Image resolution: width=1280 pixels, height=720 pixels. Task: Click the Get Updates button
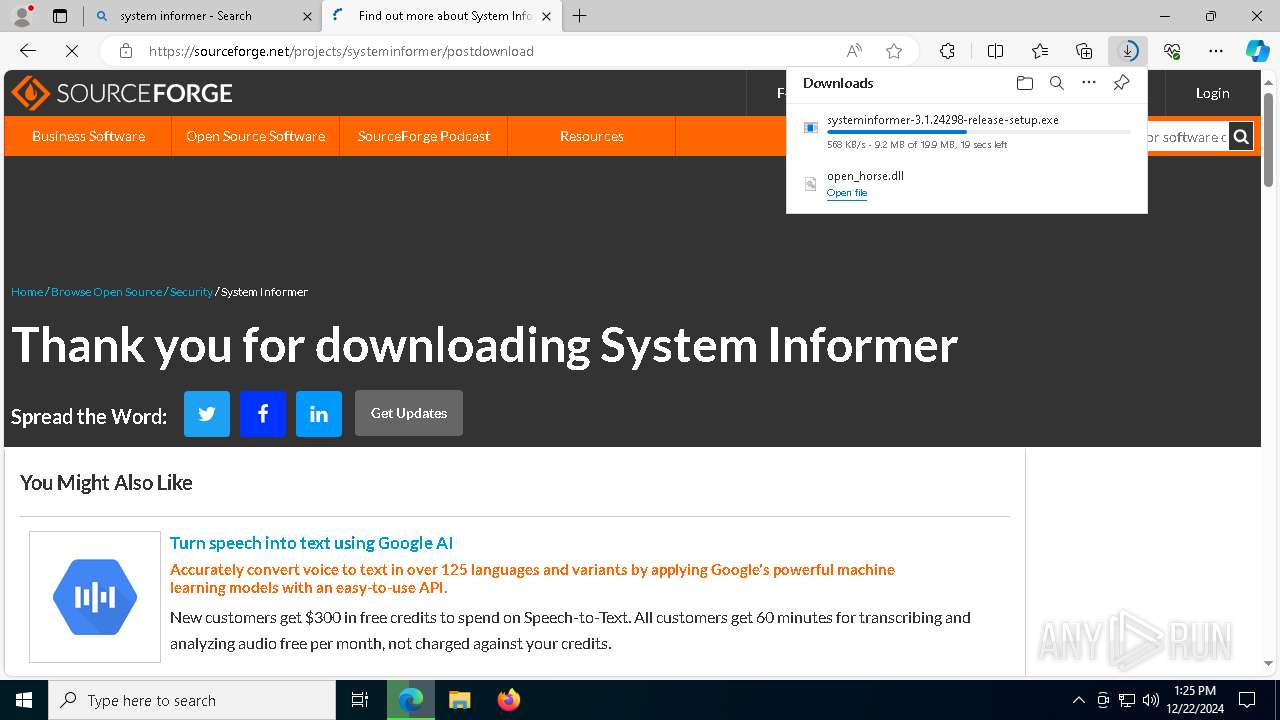pyautogui.click(x=409, y=413)
